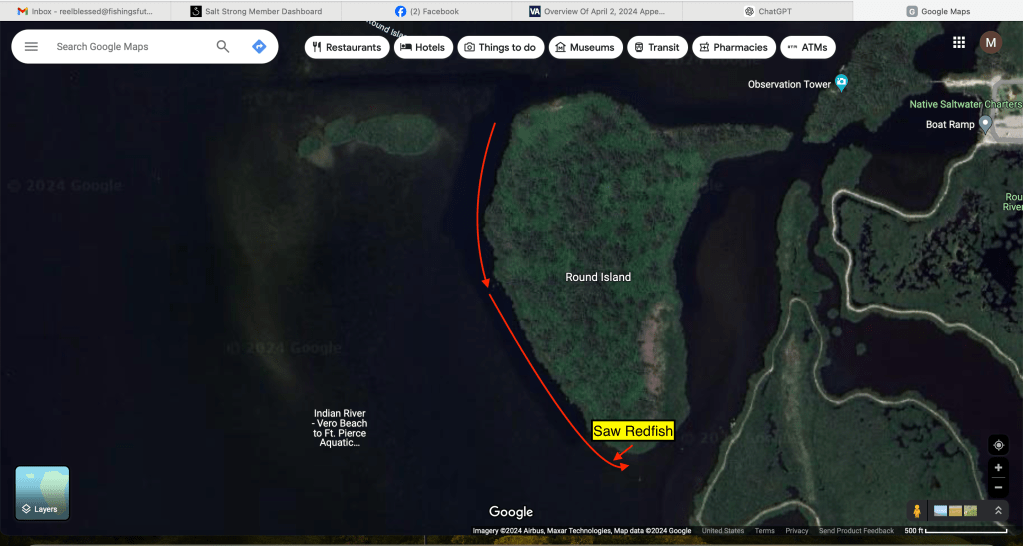The image size is (1023, 546).
Task: Show your location on the map
Action: tap(998, 445)
